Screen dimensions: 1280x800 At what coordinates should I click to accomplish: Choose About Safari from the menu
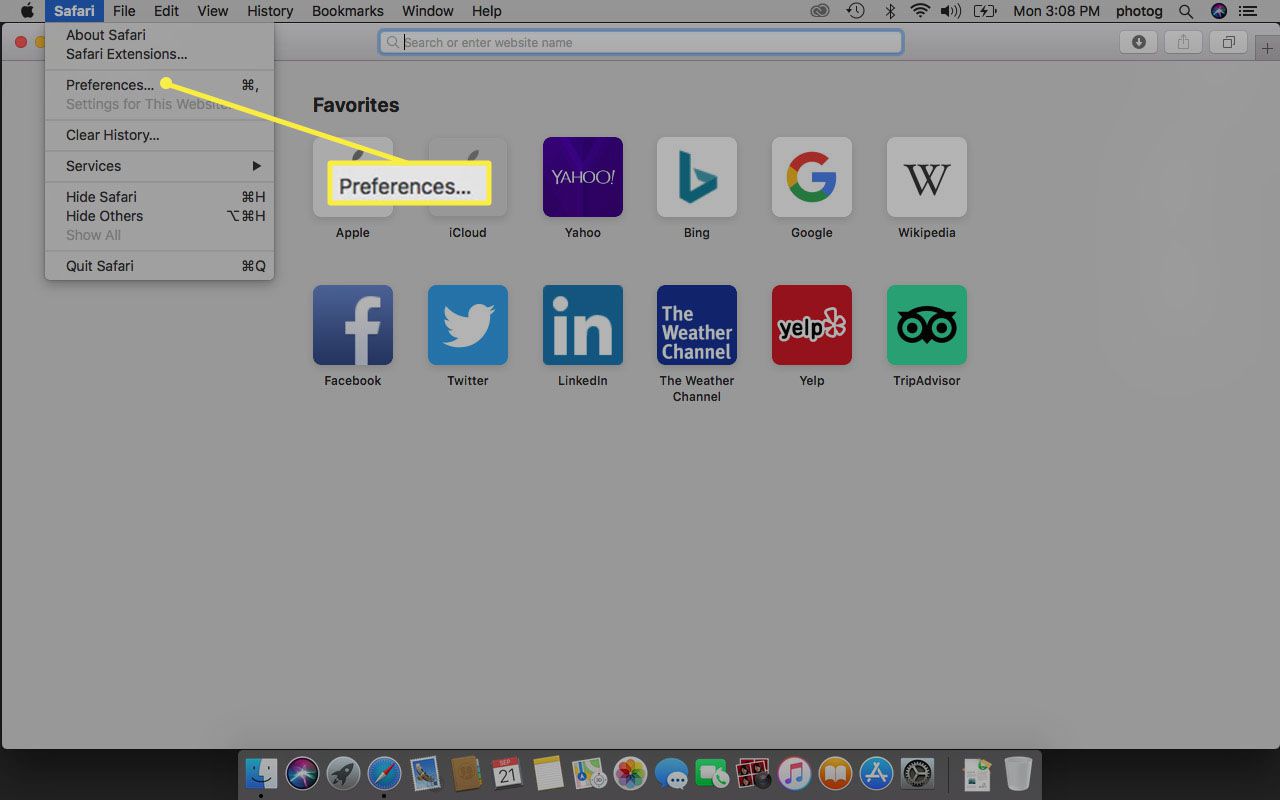[x=159, y=35]
